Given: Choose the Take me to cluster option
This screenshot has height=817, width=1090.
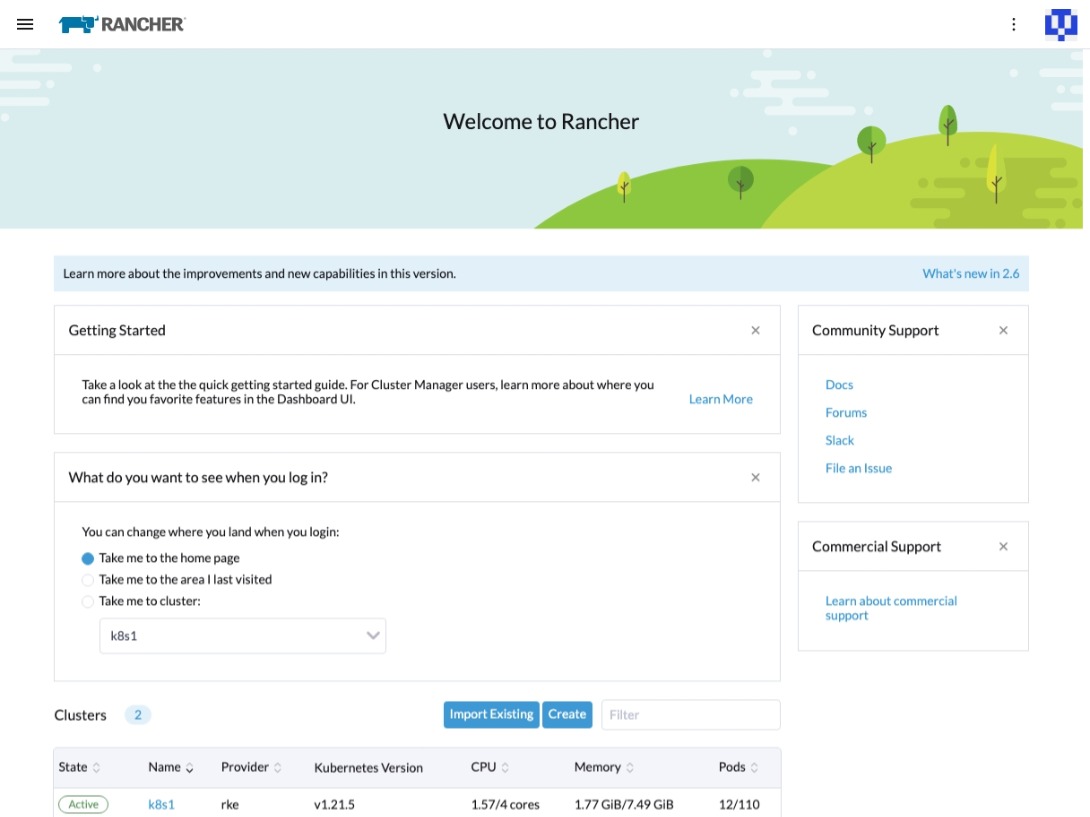Looking at the screenshot, I should pyautogui.click(x=88, y=601).
